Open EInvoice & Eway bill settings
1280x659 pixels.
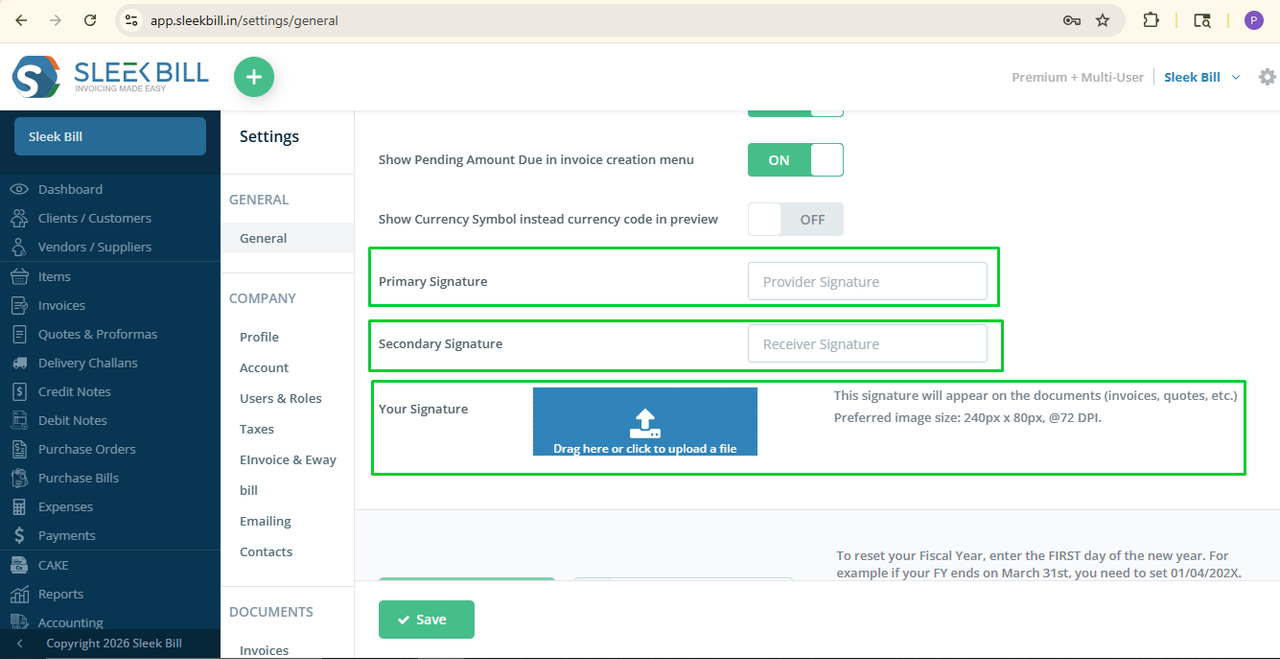coord(288,475)
